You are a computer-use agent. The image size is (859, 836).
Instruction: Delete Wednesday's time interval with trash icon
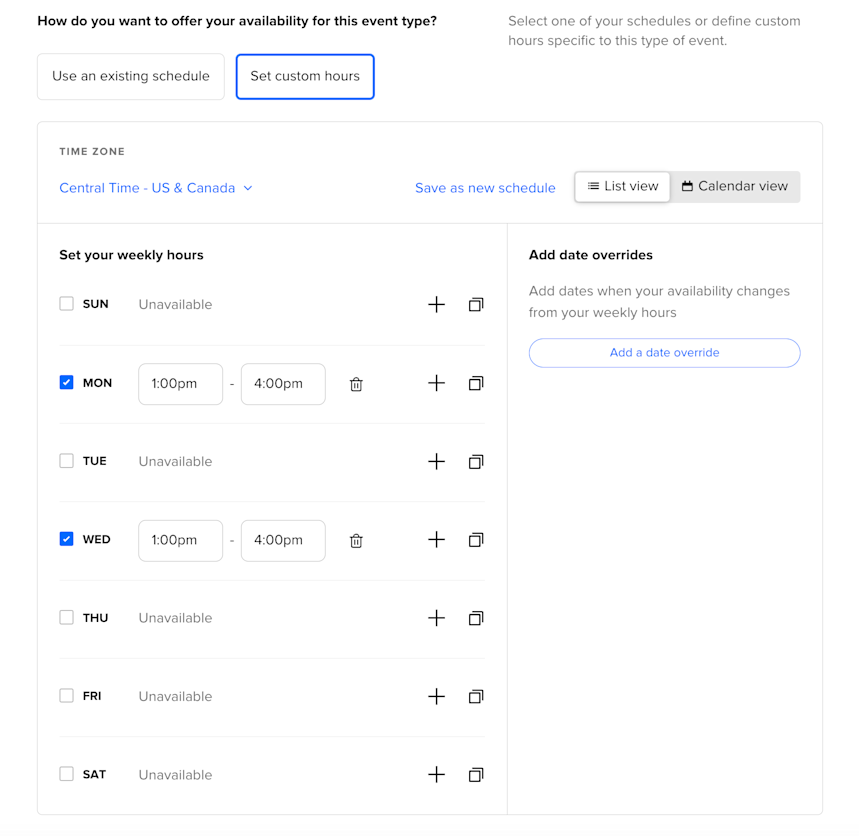tap(356, 541)
